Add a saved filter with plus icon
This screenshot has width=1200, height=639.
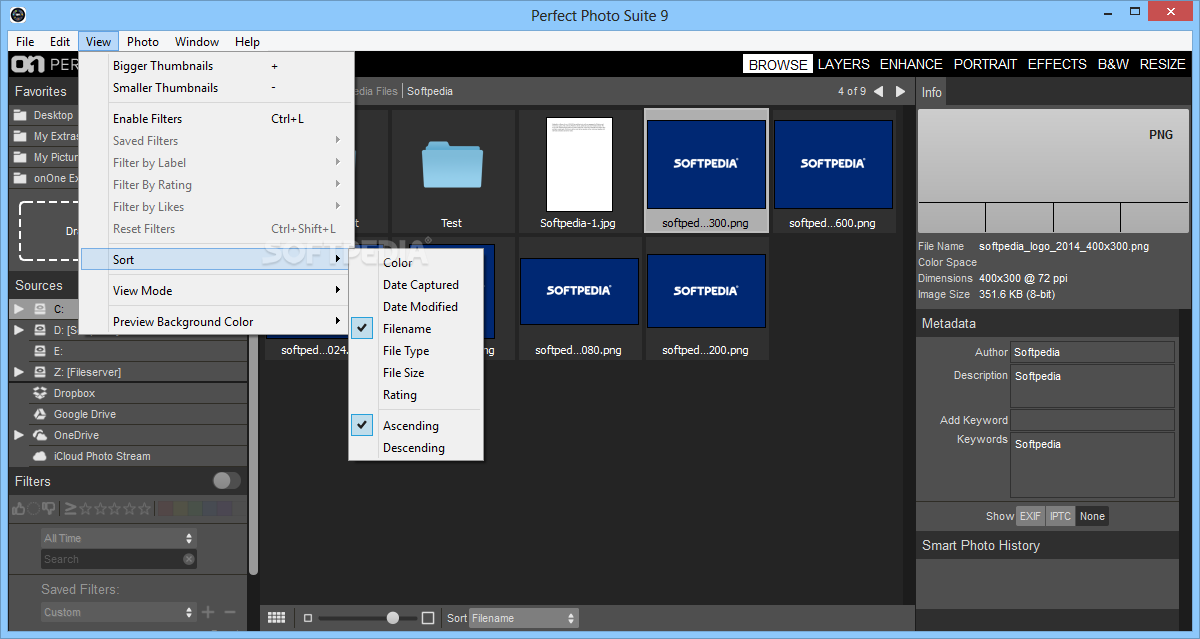tap(208, 612)
